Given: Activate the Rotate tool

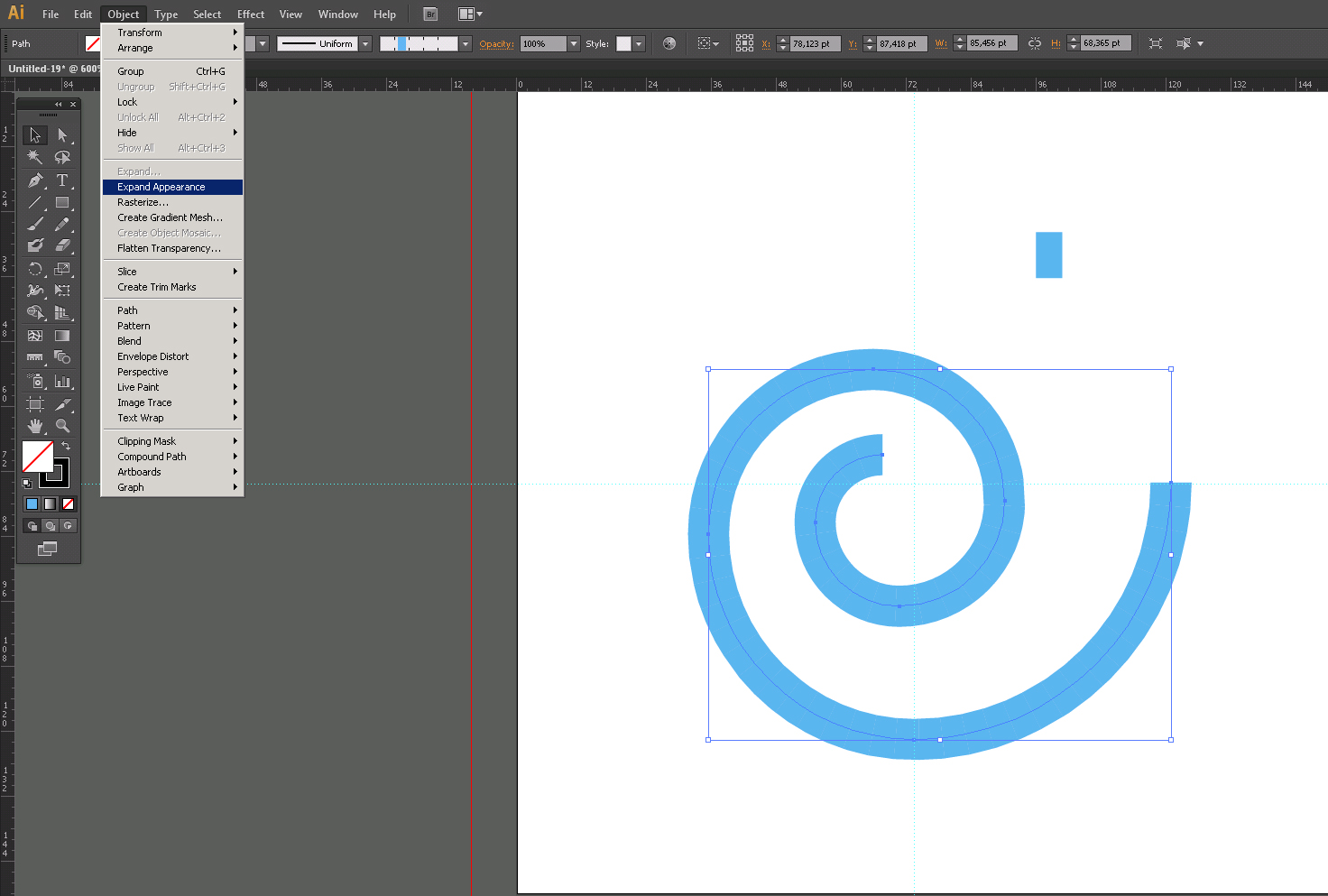Looking at the screenshot, I should click(x=35, y=269).
